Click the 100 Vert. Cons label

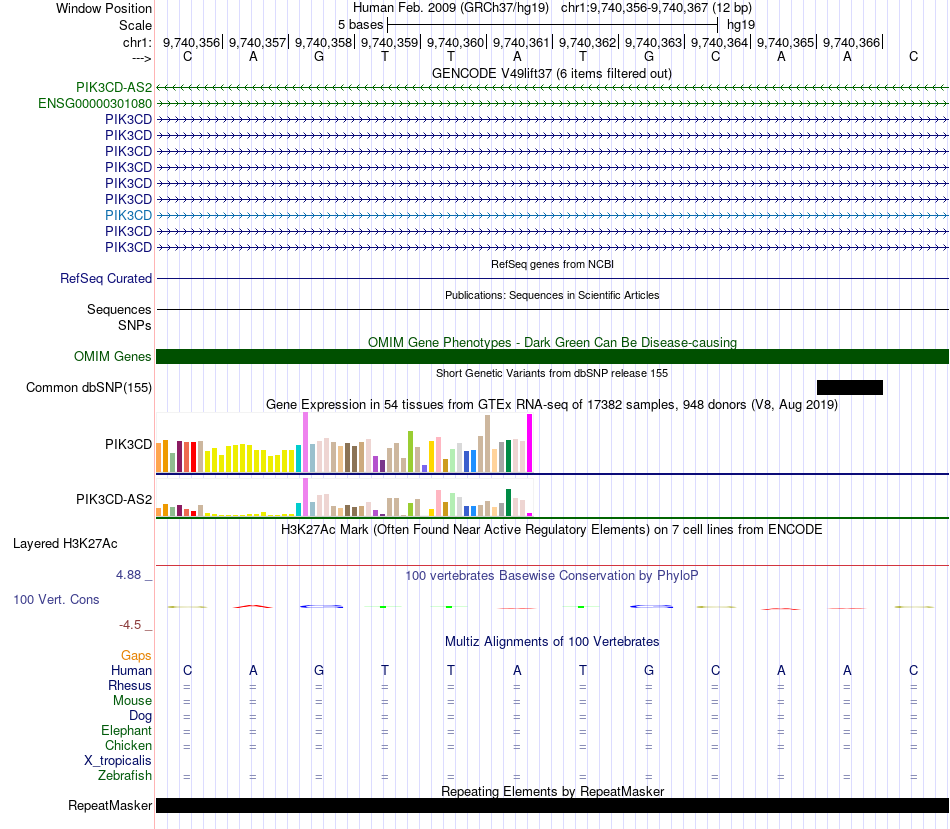click(x=56, y=599)
